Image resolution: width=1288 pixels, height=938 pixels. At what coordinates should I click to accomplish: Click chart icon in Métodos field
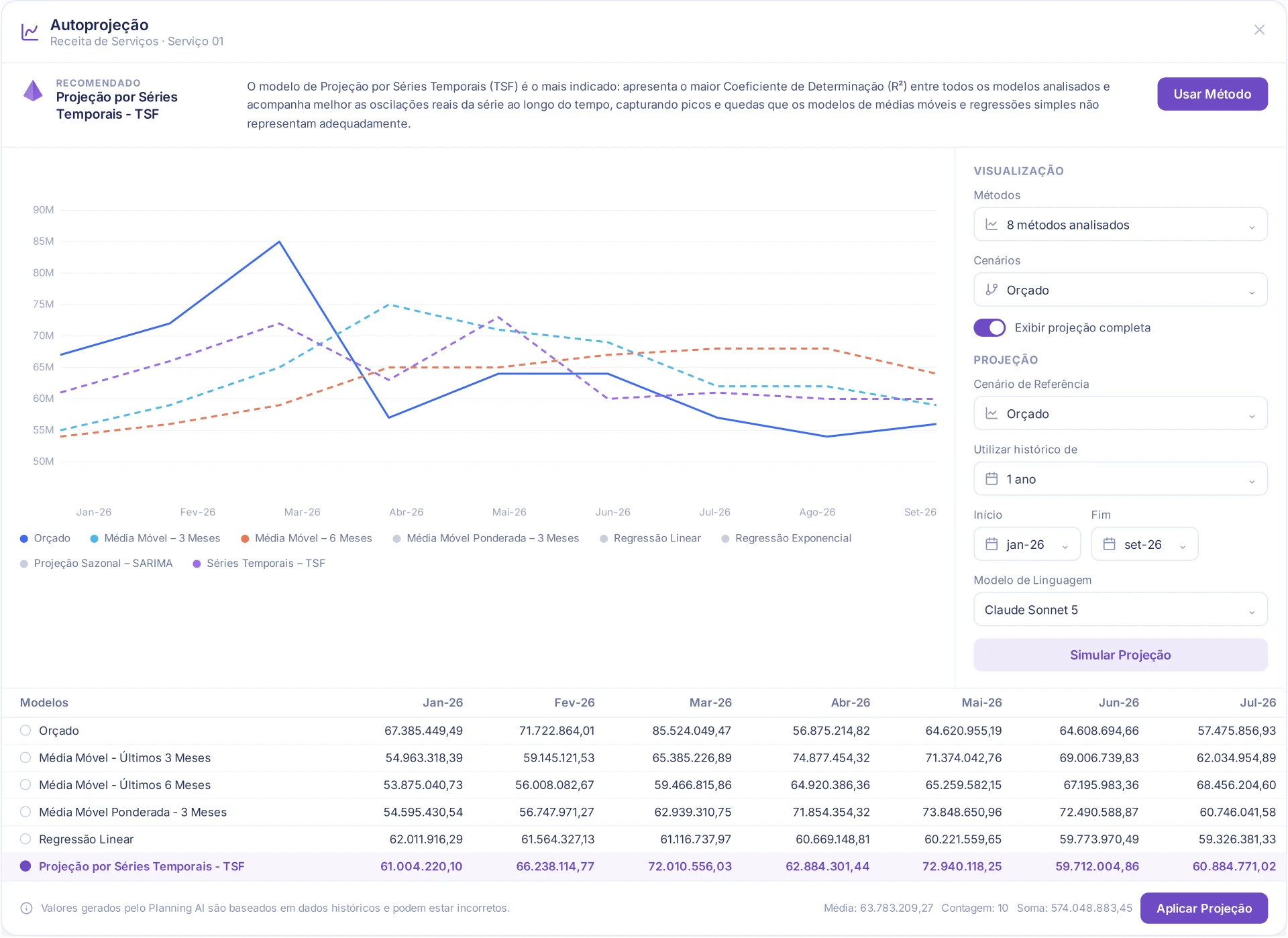click(991, 225)
